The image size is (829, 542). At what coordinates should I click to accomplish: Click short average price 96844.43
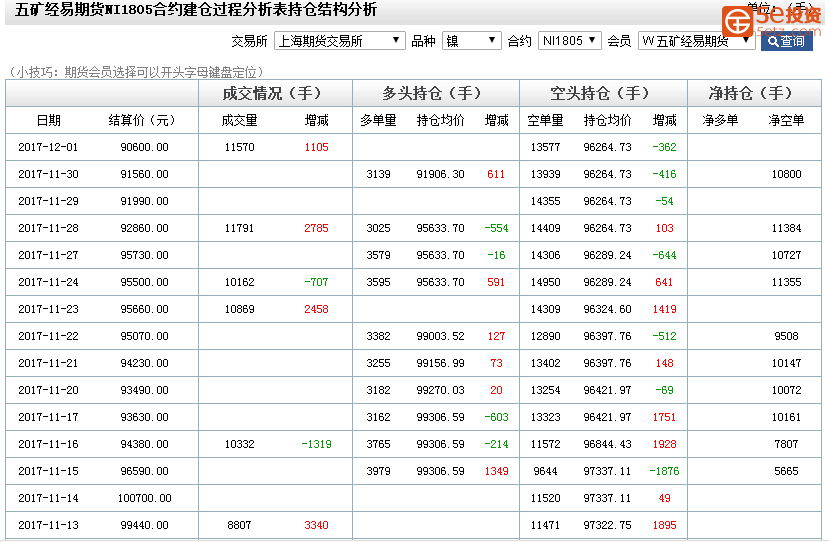tap(607, 444)
